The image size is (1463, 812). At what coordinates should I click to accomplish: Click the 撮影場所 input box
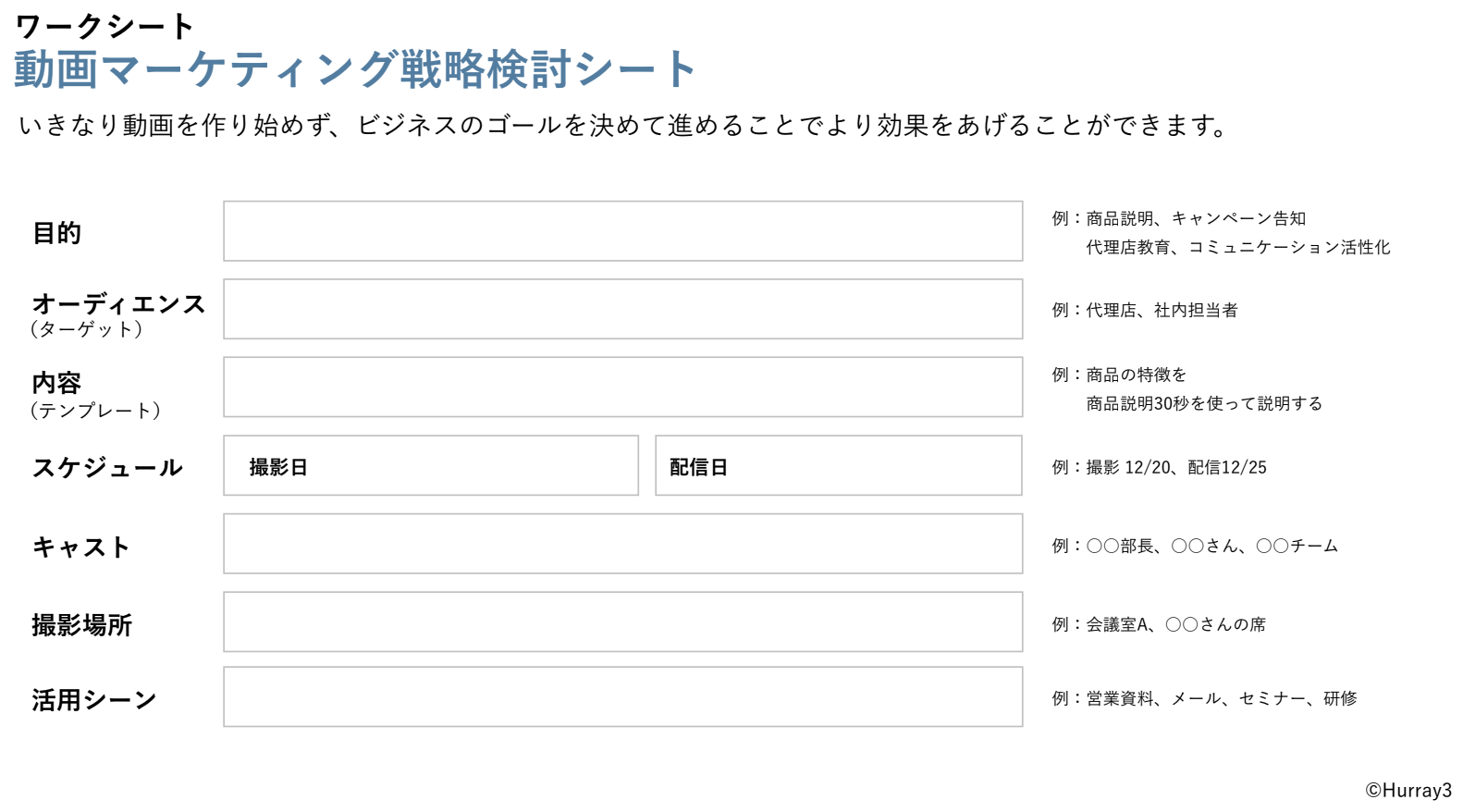point(622,622)
